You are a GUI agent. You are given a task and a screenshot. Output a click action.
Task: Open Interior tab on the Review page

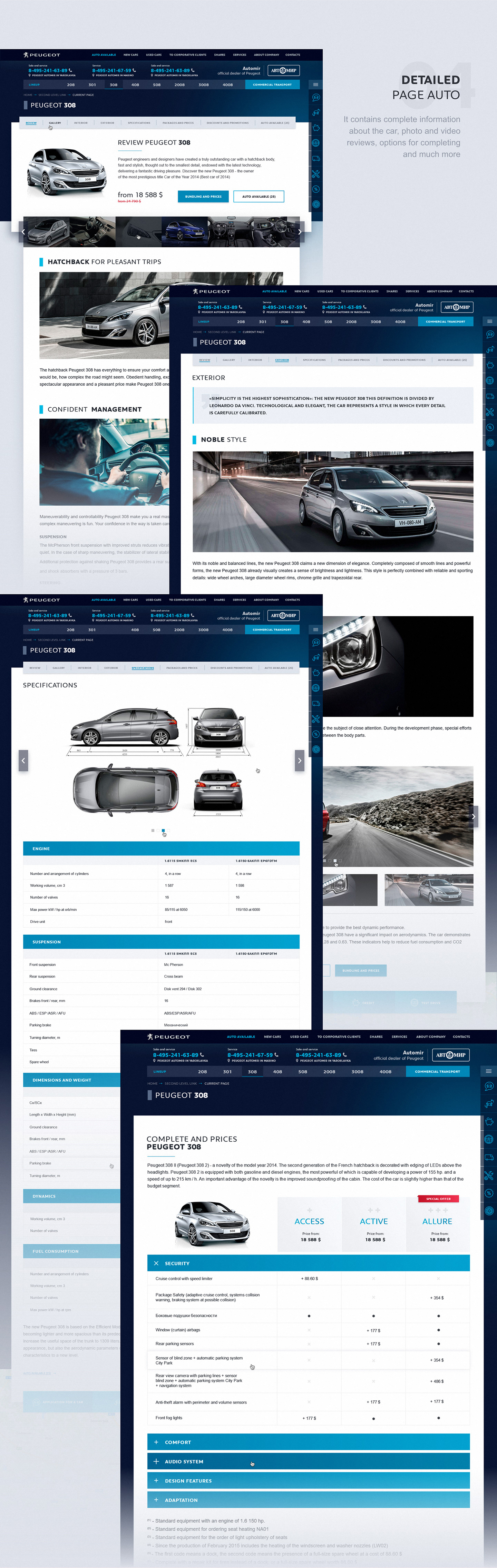(x=81, y=123)
